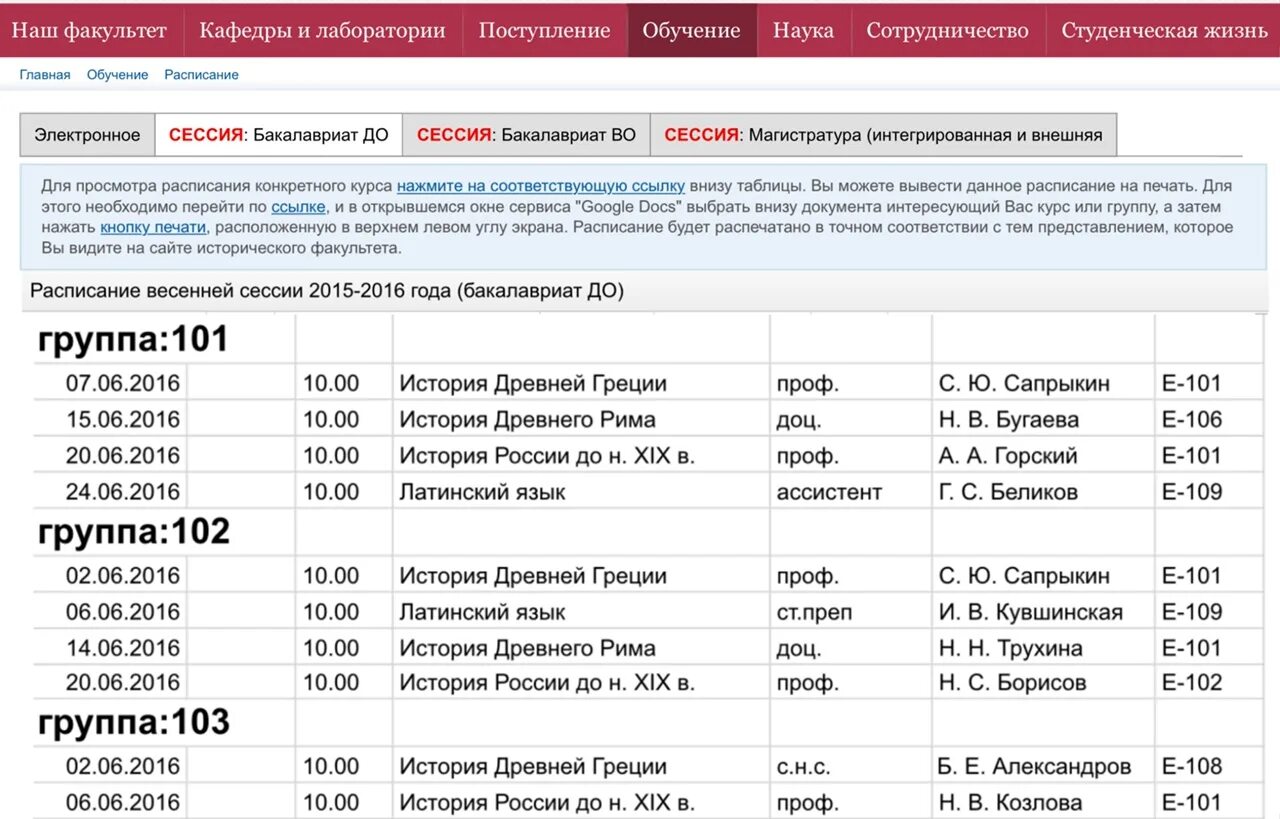Click teacher name 'Н. С. Борисов'
This screenshot has height=819, width=1280.
pos(1013,683)
